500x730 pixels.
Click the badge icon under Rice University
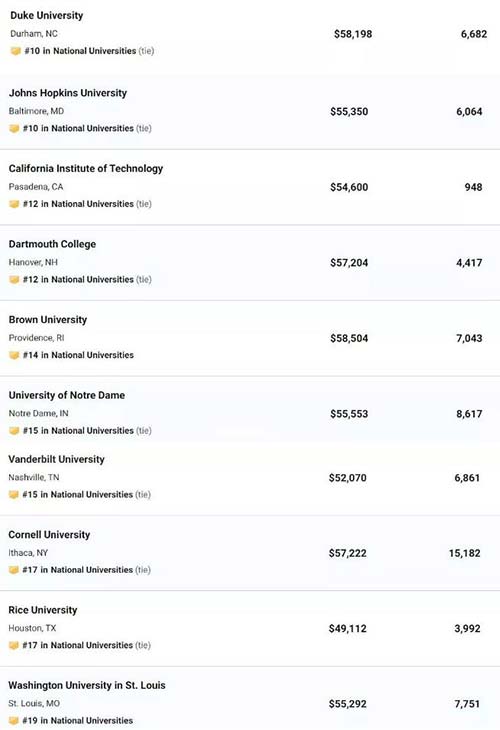click(x=14, y=645)
